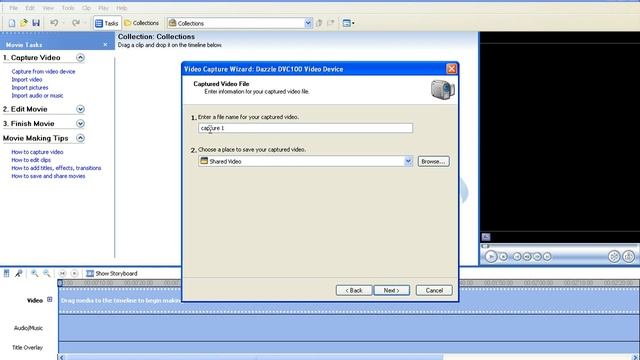Click the Back button in wizard
The image size is (640, 360).
[x=354, y=290]
